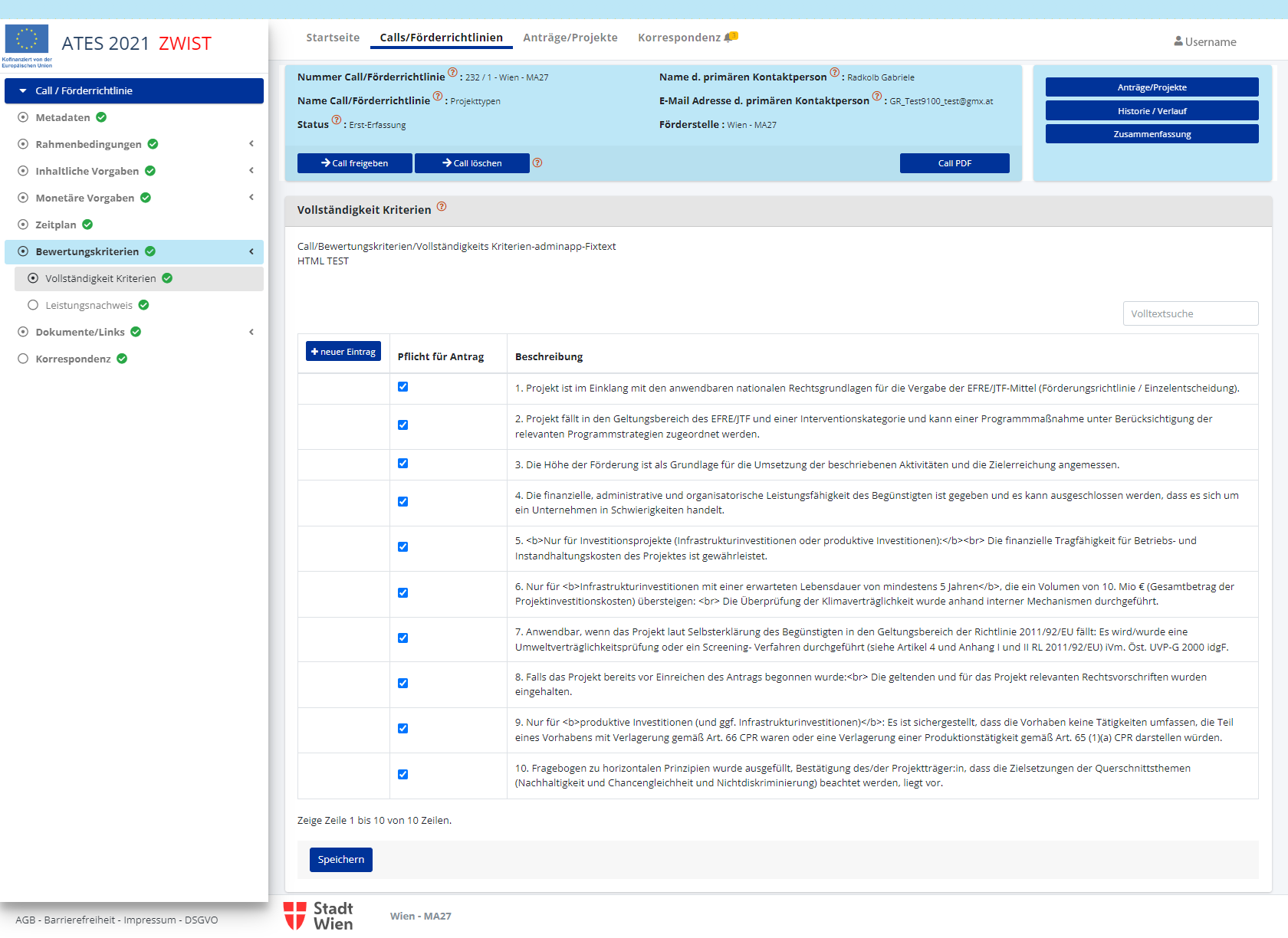The width and height of the screenshot is (1288, 938).
Task: Expand the Monetäre Vorgaben sidebar section
Action: click(251, 198)
